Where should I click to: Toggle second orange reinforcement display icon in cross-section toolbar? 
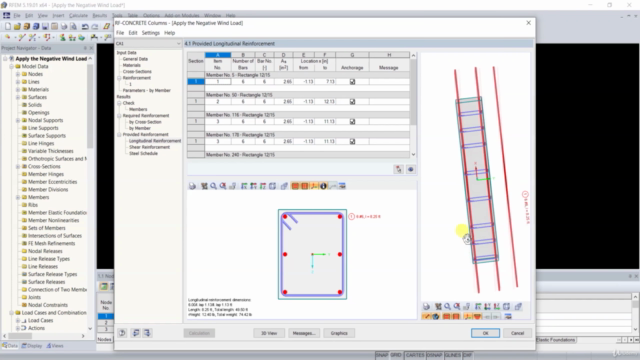click(304, 186)
